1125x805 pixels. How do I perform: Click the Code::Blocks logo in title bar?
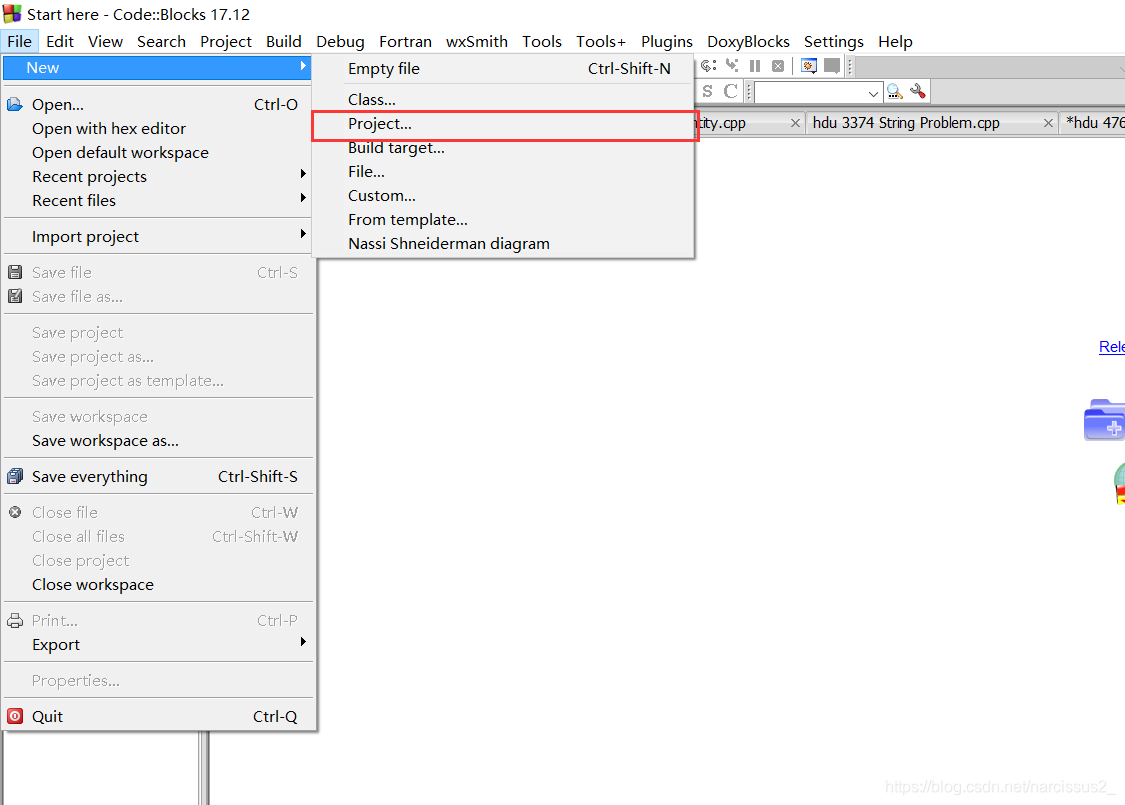click(12, 14)
